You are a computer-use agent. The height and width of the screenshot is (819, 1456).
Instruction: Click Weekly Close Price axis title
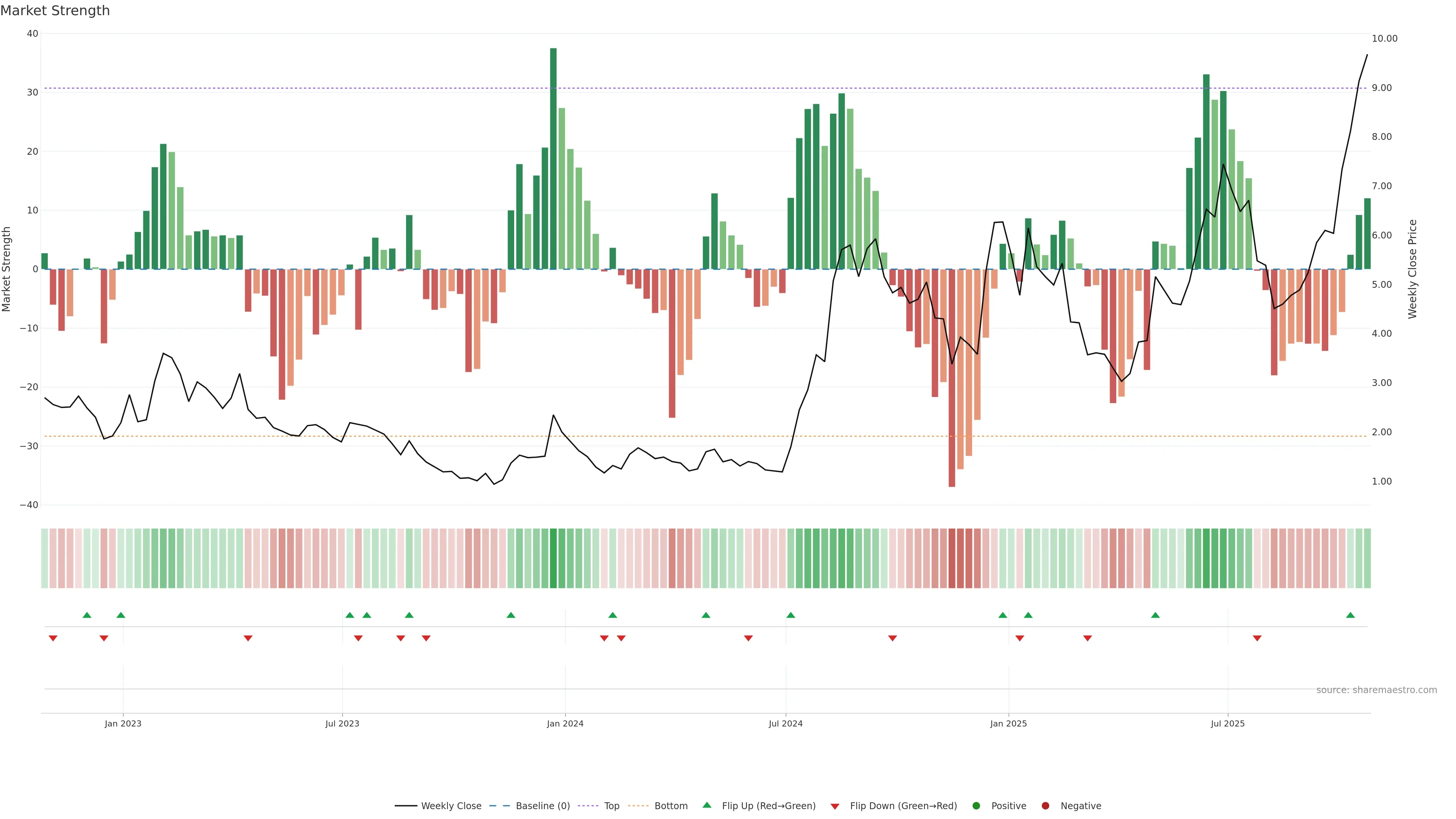point(1412,269)
